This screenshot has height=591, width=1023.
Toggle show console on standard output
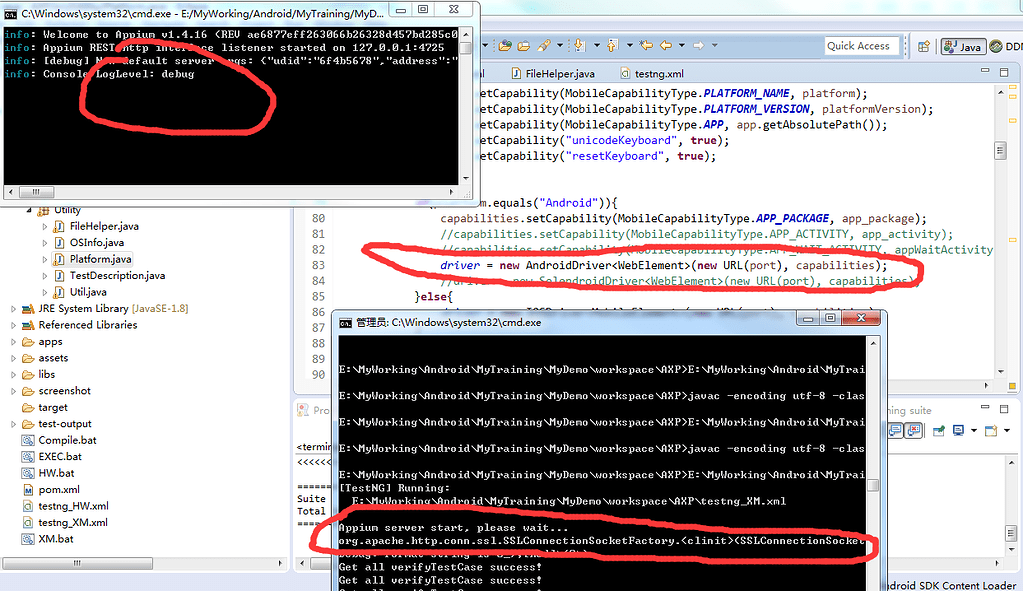pos(896,431)
